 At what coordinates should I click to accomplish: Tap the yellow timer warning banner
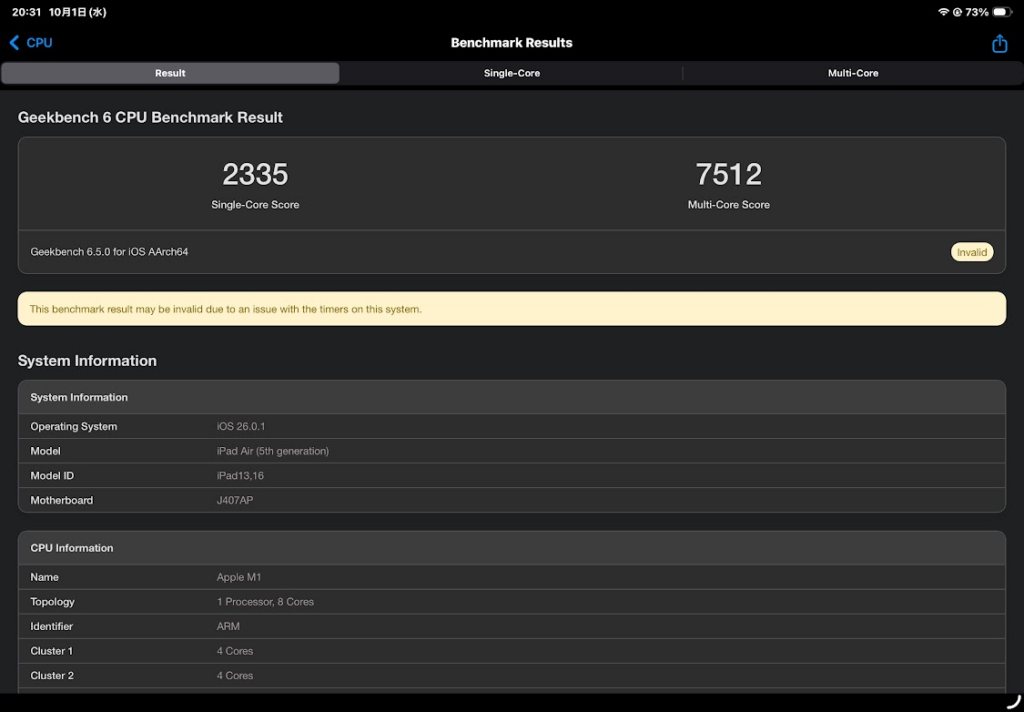[x=511, y=309]
